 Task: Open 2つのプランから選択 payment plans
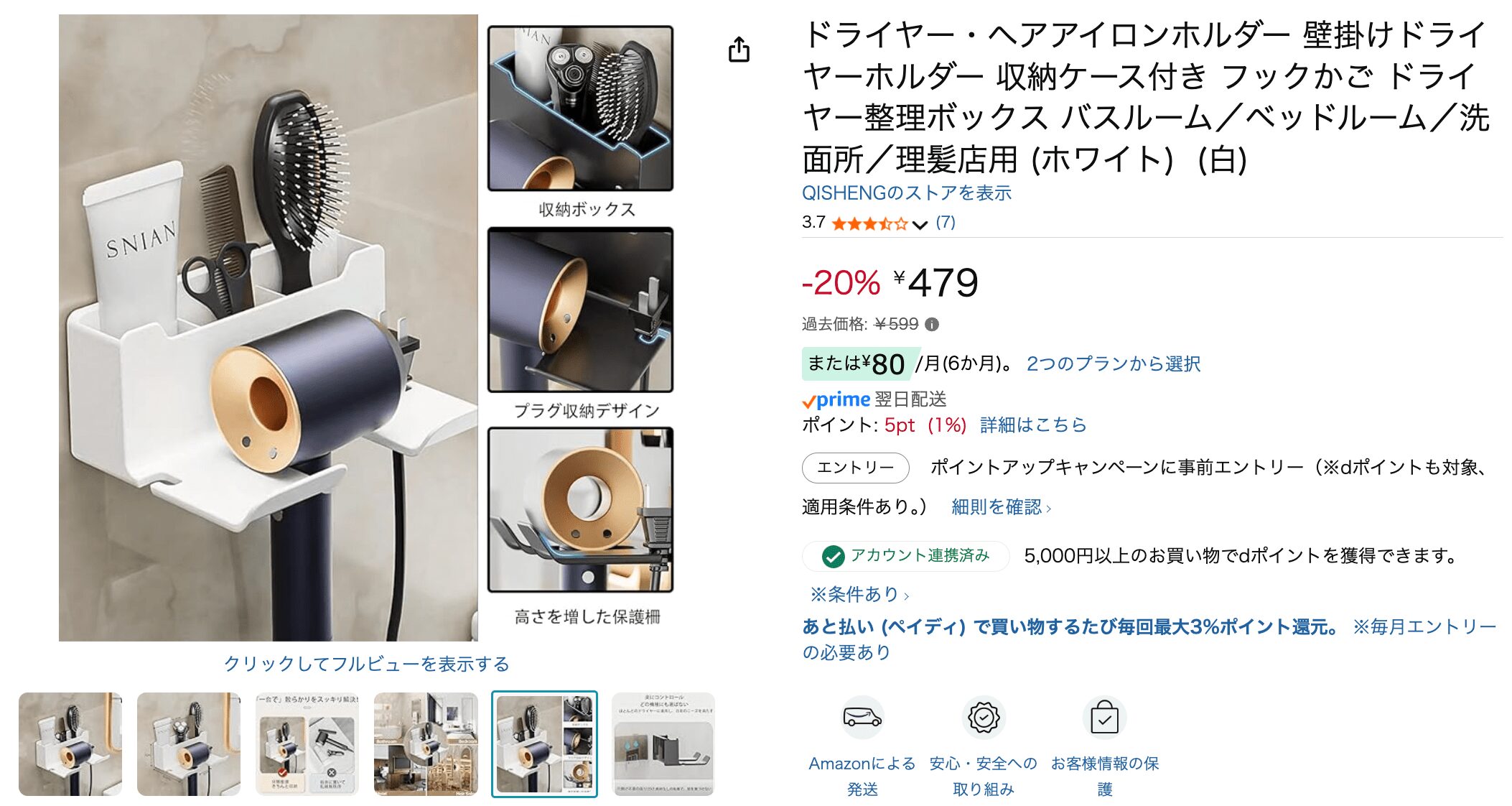pos(1114,363)
